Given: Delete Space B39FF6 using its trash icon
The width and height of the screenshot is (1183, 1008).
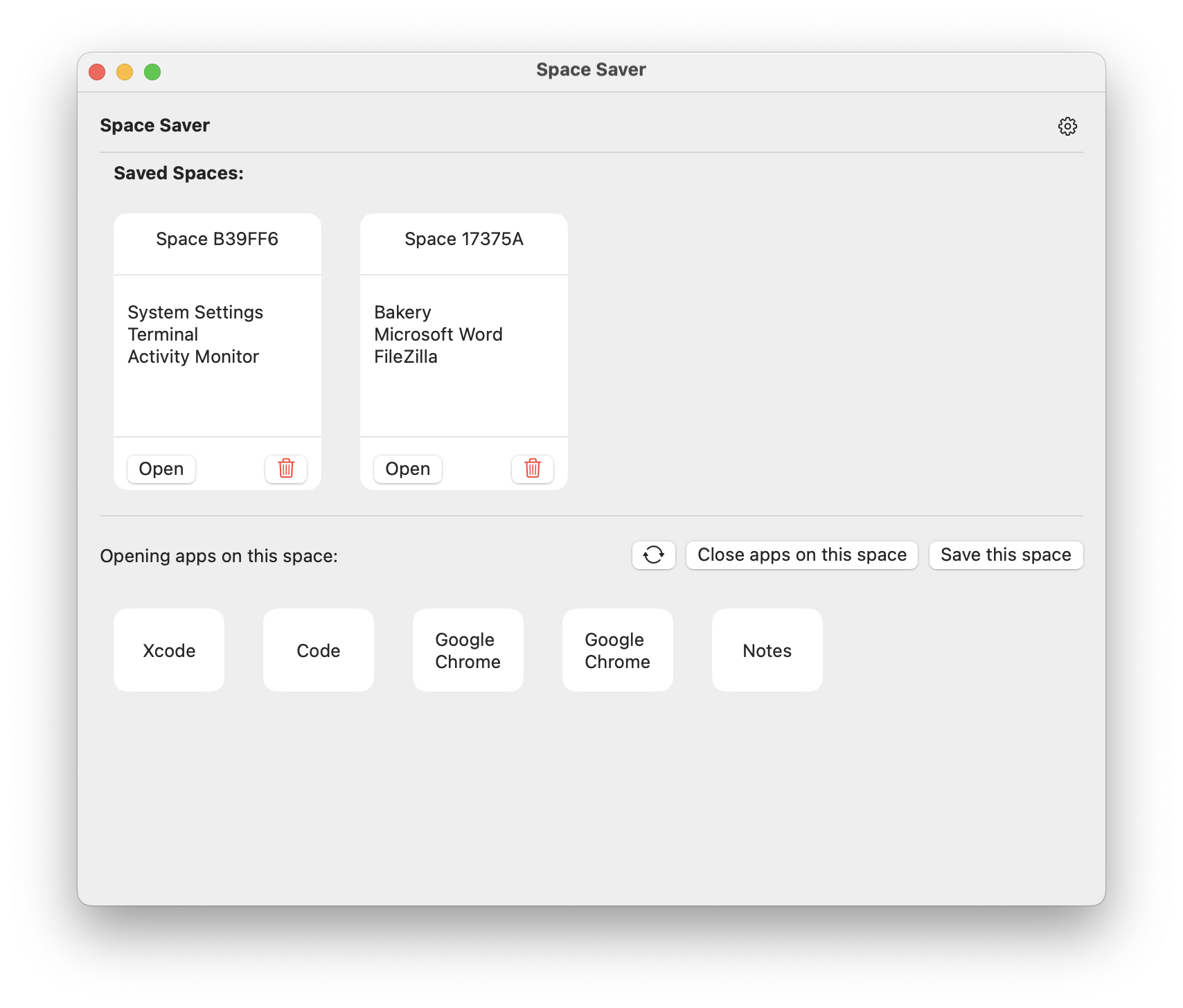Looking at the screenshot, I should tap(286, 469).
